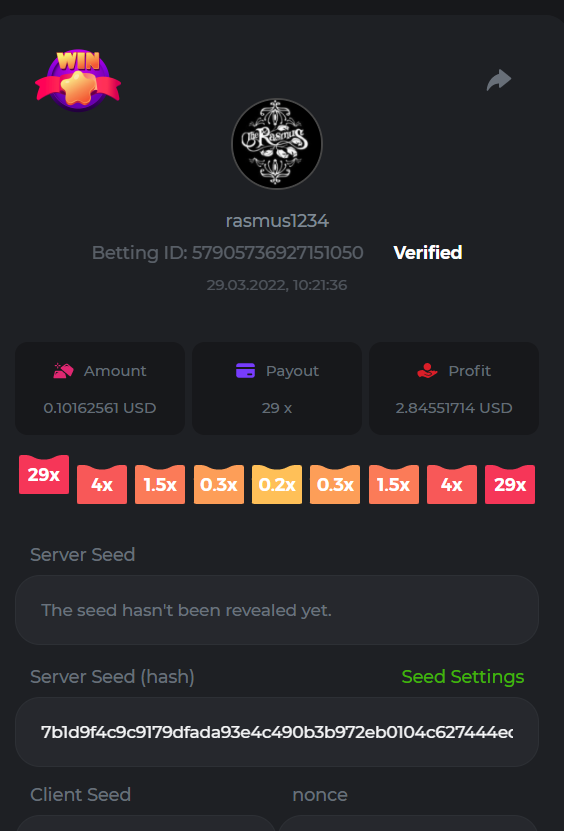Viewport: 564px width, 831px height.
Task: Click the Betting ID number
Action: pos(277,253)
